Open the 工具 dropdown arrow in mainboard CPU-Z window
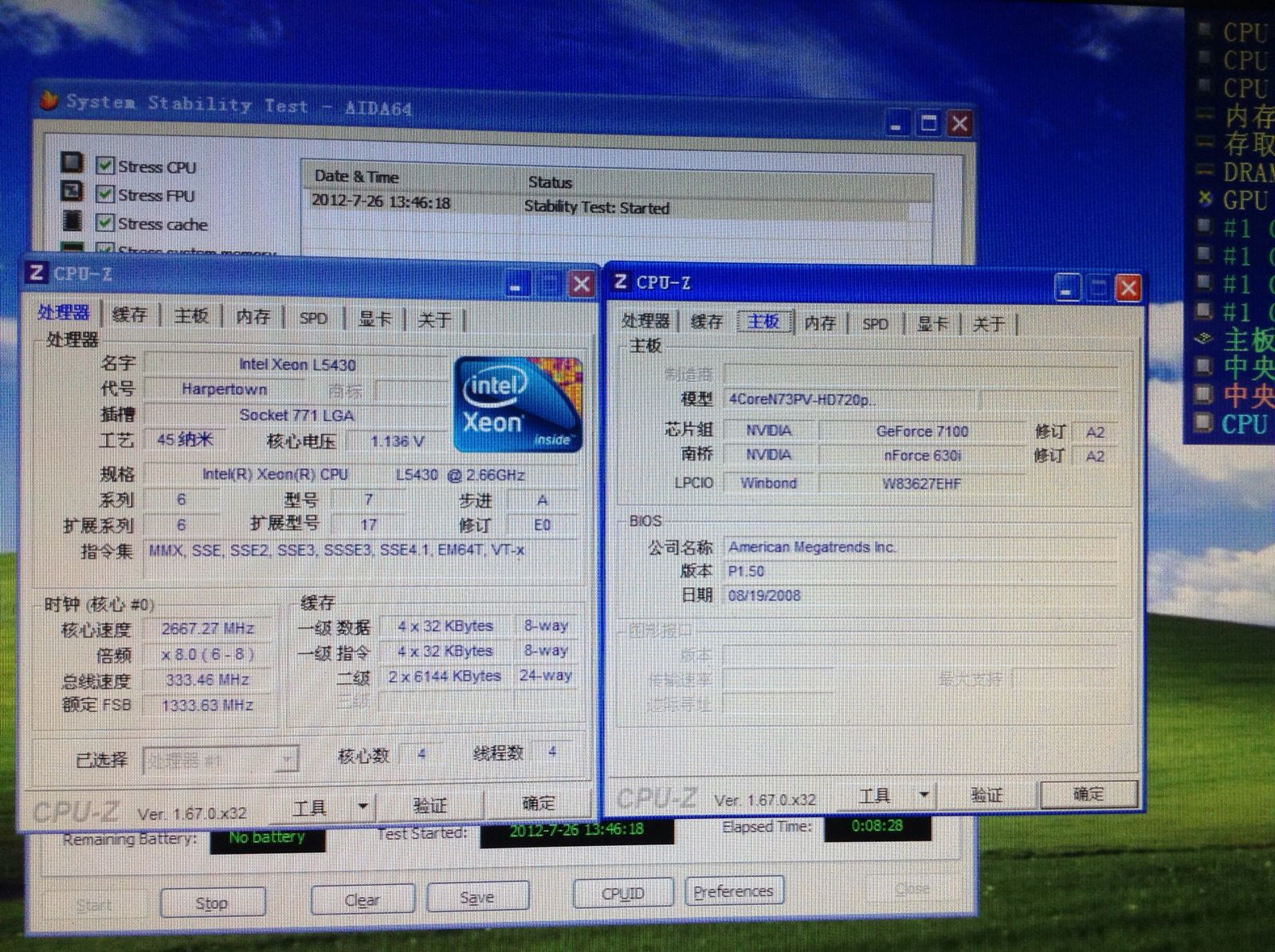1275x952 pixels. click(924, 794)
